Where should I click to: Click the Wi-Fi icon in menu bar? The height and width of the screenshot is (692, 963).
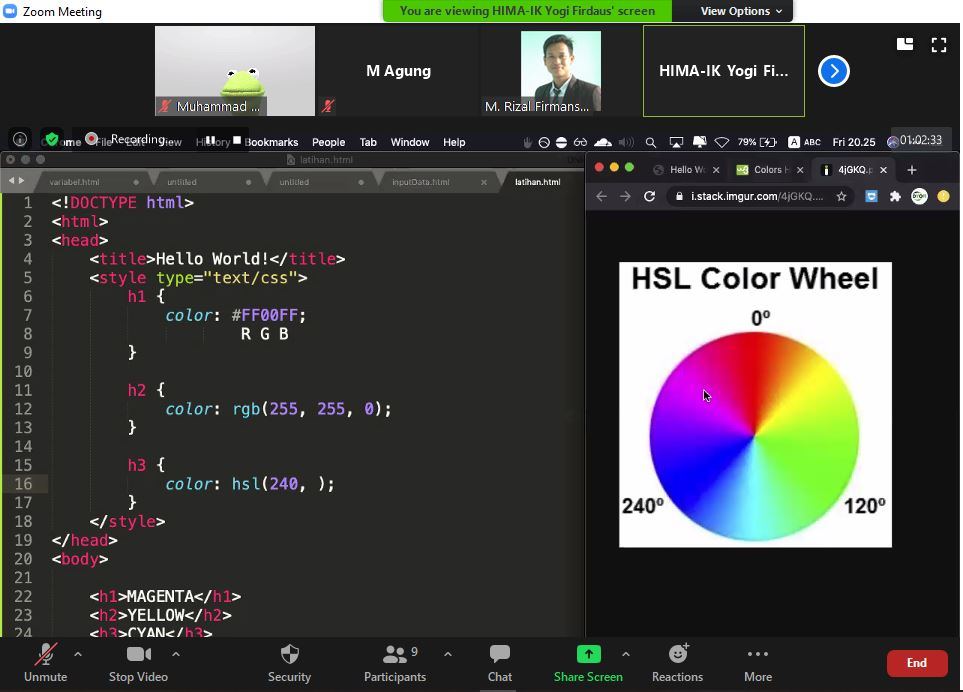[x=722, y=142]
